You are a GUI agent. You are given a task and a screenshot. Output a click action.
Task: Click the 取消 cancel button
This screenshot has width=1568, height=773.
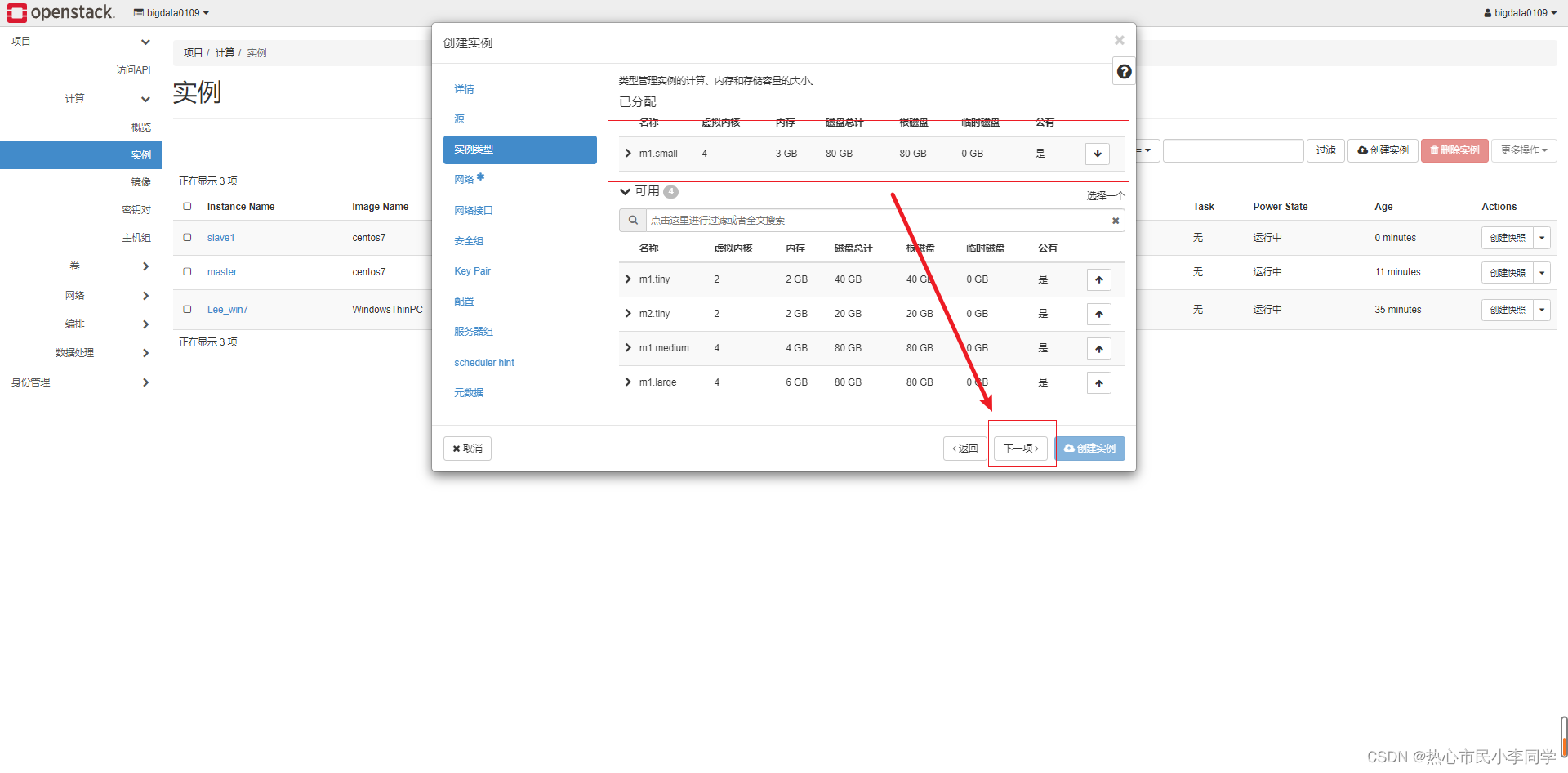[467, 449]
